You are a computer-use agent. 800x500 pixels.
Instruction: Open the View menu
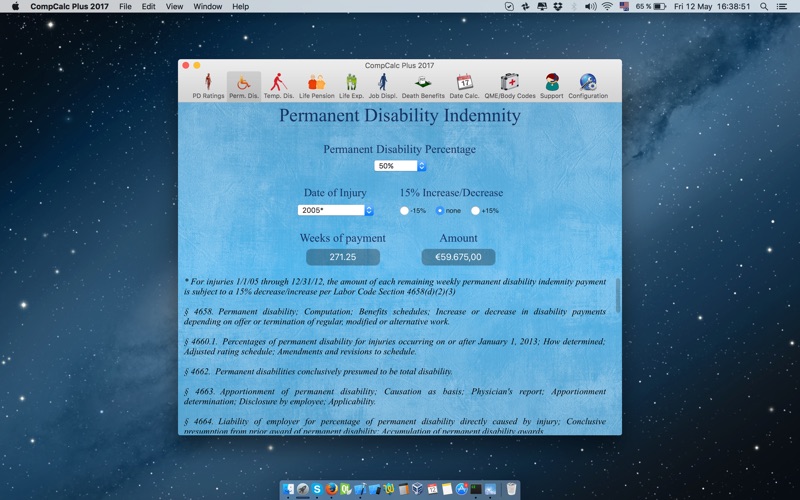tap(174, 6)
